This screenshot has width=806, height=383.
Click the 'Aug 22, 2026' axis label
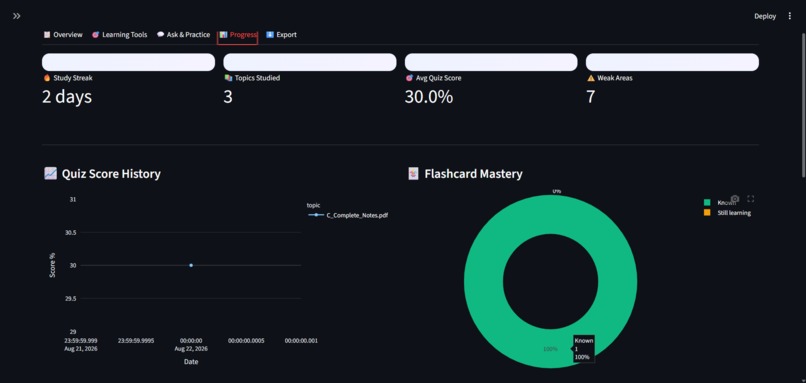coord(191,349)
